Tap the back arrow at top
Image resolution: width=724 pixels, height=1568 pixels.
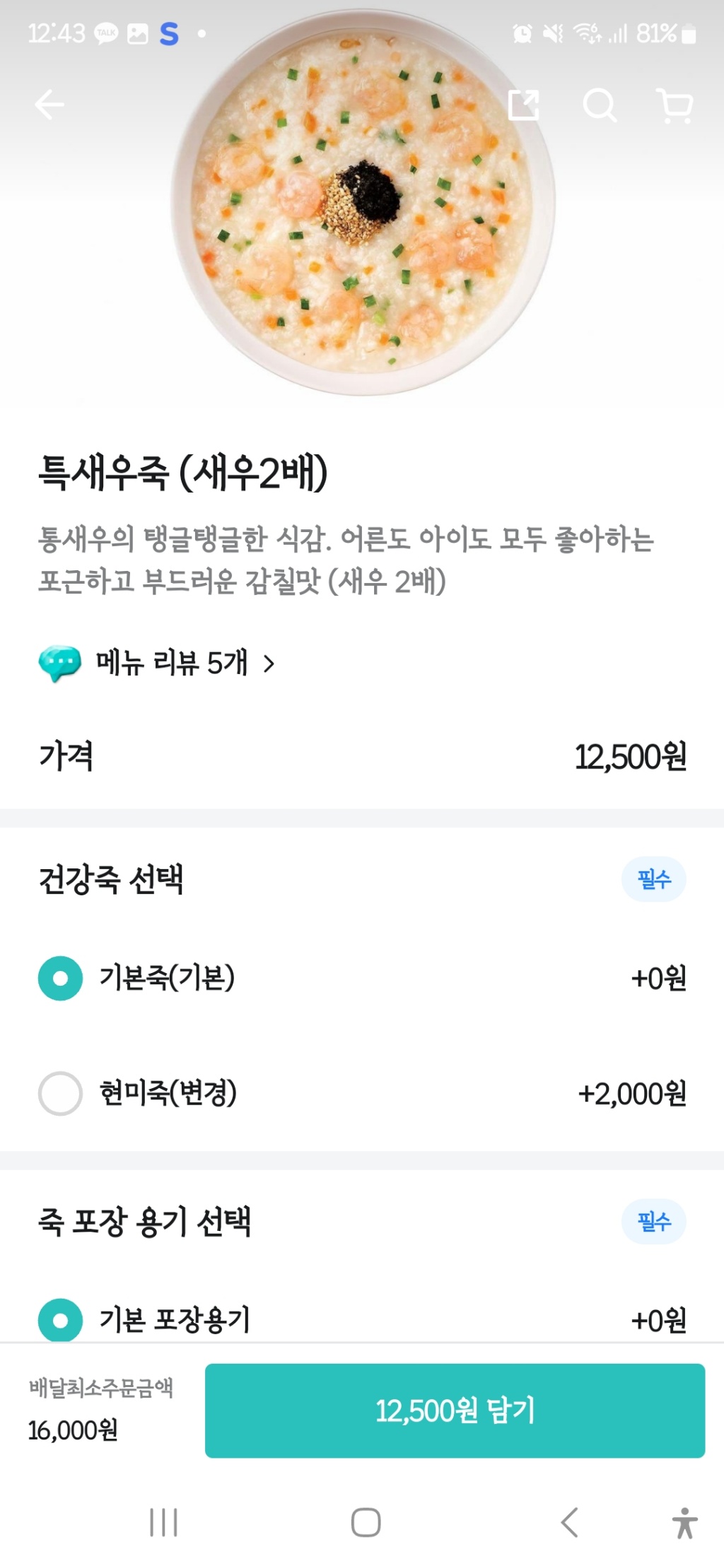pyautogui.click(x=49, y=106)
